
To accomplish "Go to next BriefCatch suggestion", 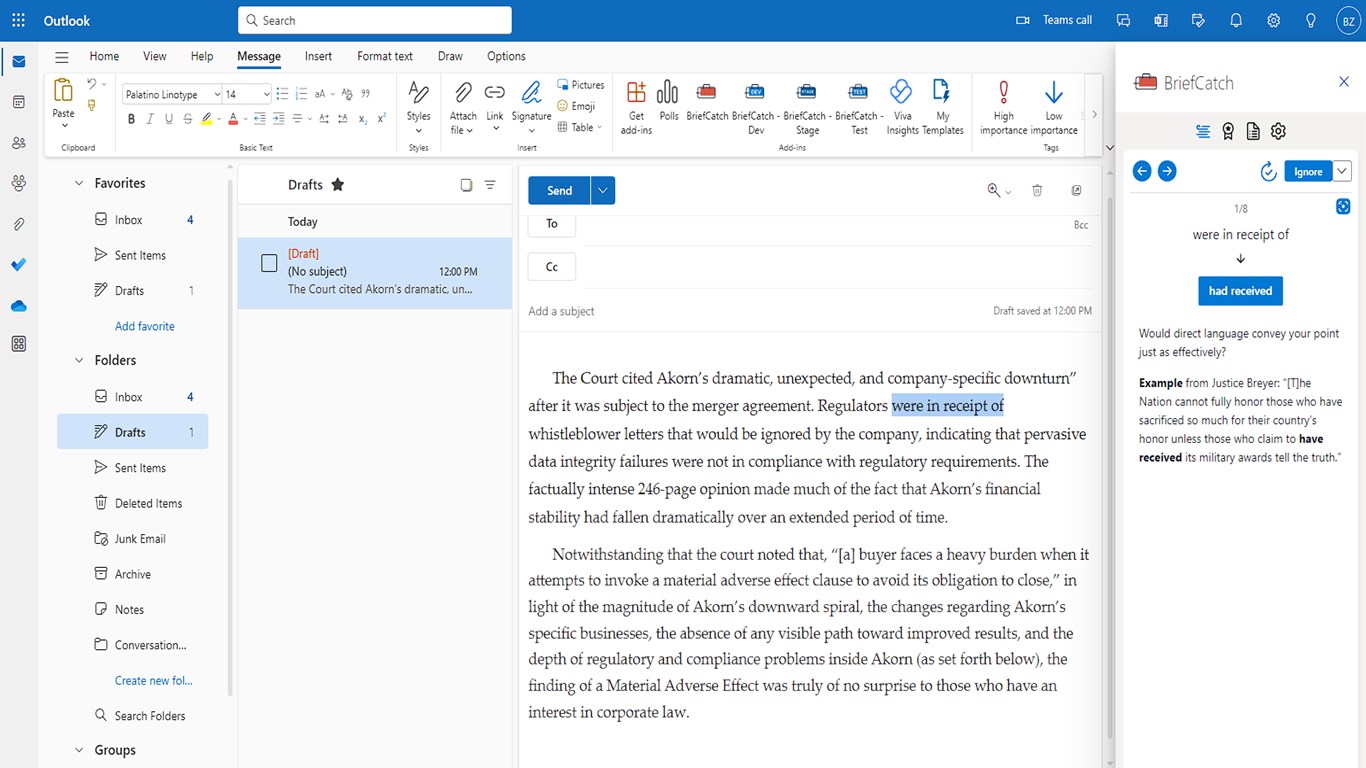I will 1167,171.
